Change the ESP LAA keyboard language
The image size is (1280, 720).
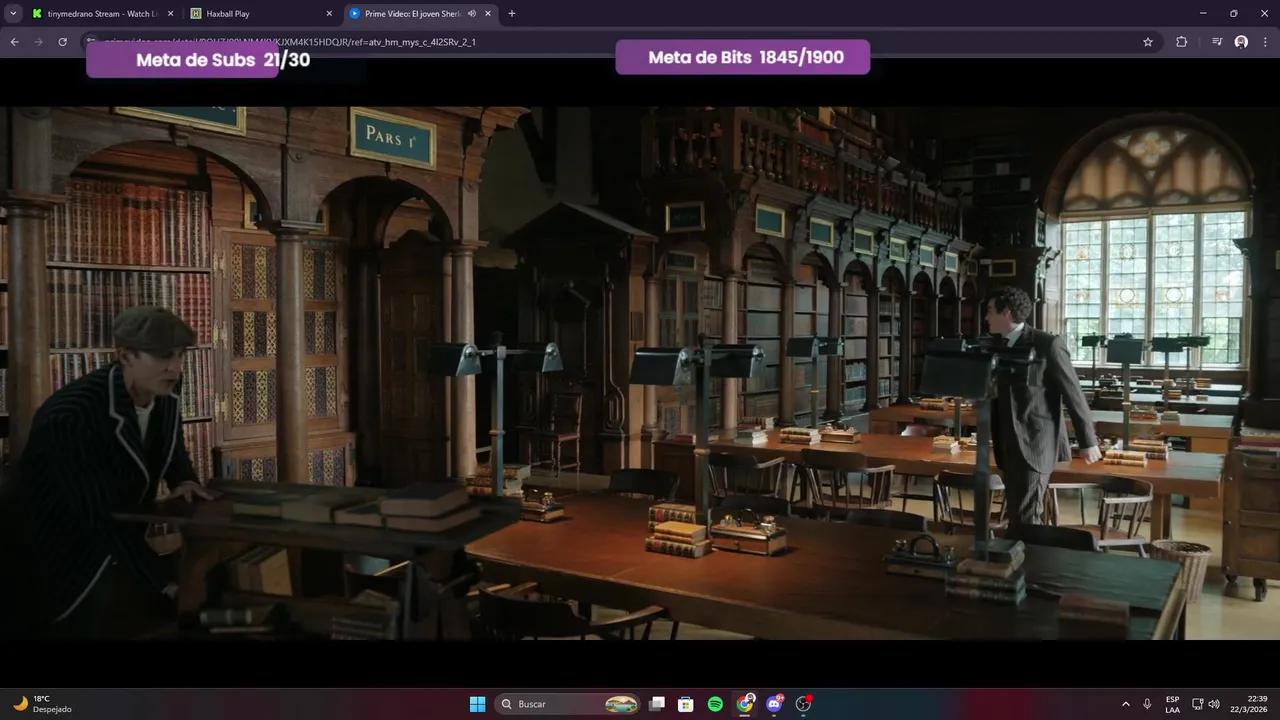[x=1172, y=704]
